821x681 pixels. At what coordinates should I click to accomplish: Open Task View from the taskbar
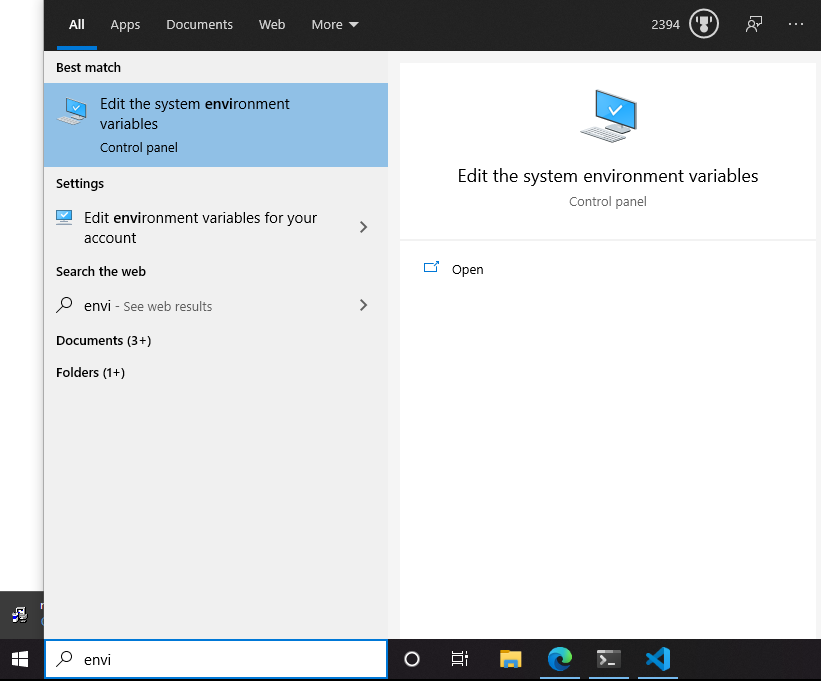pos(459,660)
